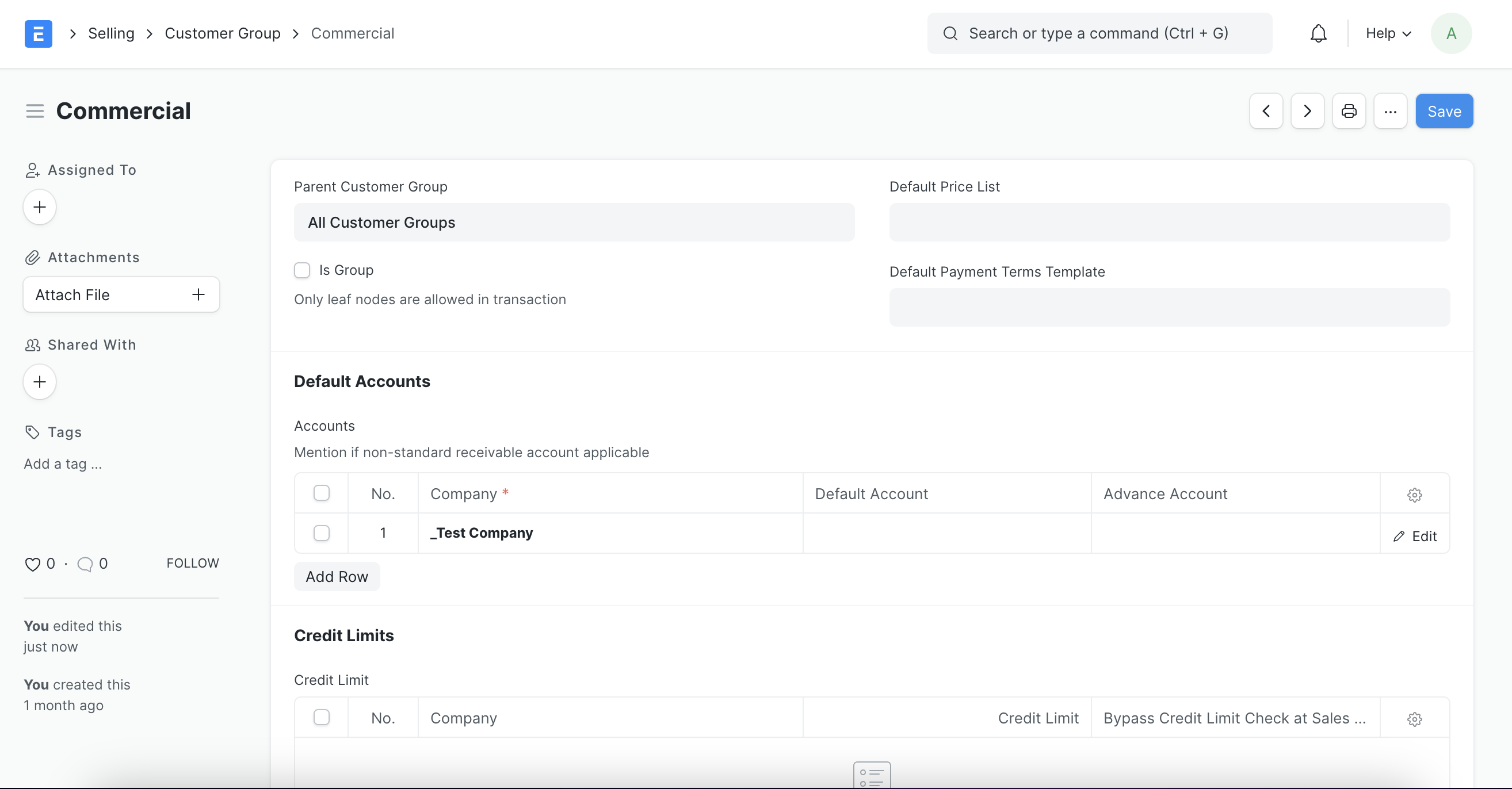The width and height of the screenshot is (1512, 789).
Task: Click the Save button
Action: pyautogui.click(x=1444, y=111)
